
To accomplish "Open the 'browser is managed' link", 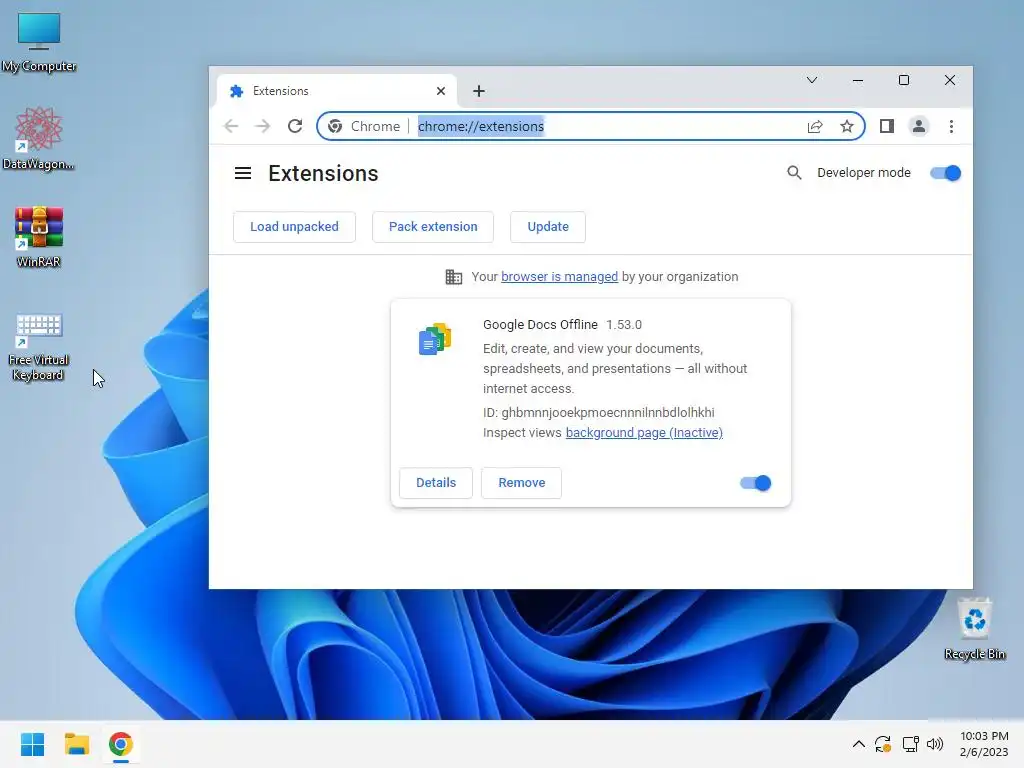I will pyautogui.click(x=560, y=276).
